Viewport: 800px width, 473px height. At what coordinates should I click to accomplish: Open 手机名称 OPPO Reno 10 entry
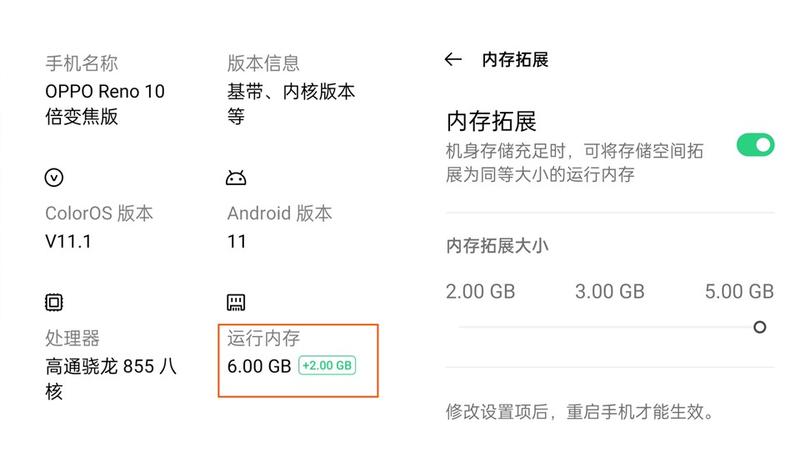pos(105,90)
